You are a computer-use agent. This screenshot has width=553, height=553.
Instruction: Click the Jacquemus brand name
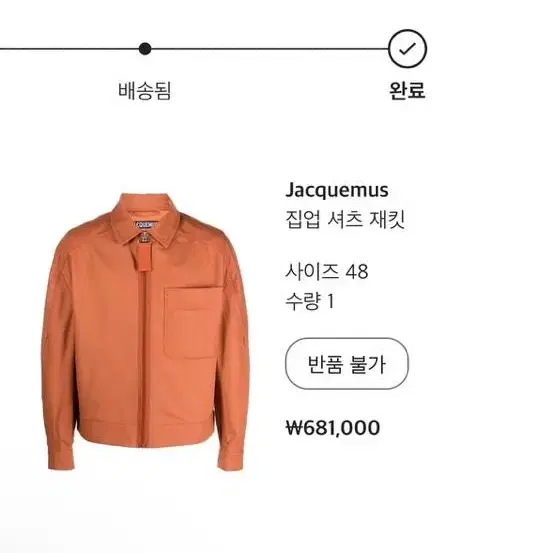[x=337, y=190]
